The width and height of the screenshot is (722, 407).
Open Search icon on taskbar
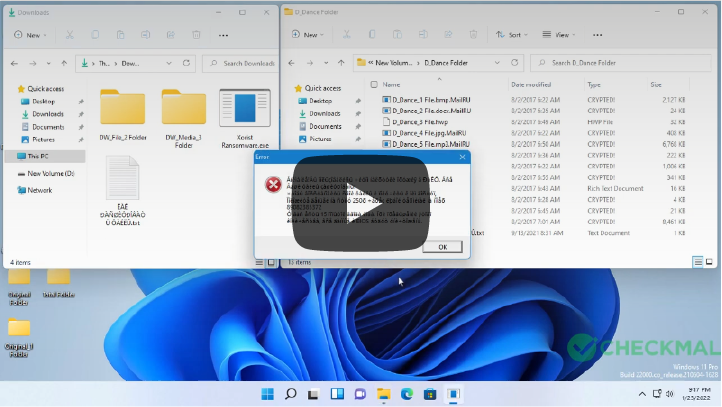point(291,394)
